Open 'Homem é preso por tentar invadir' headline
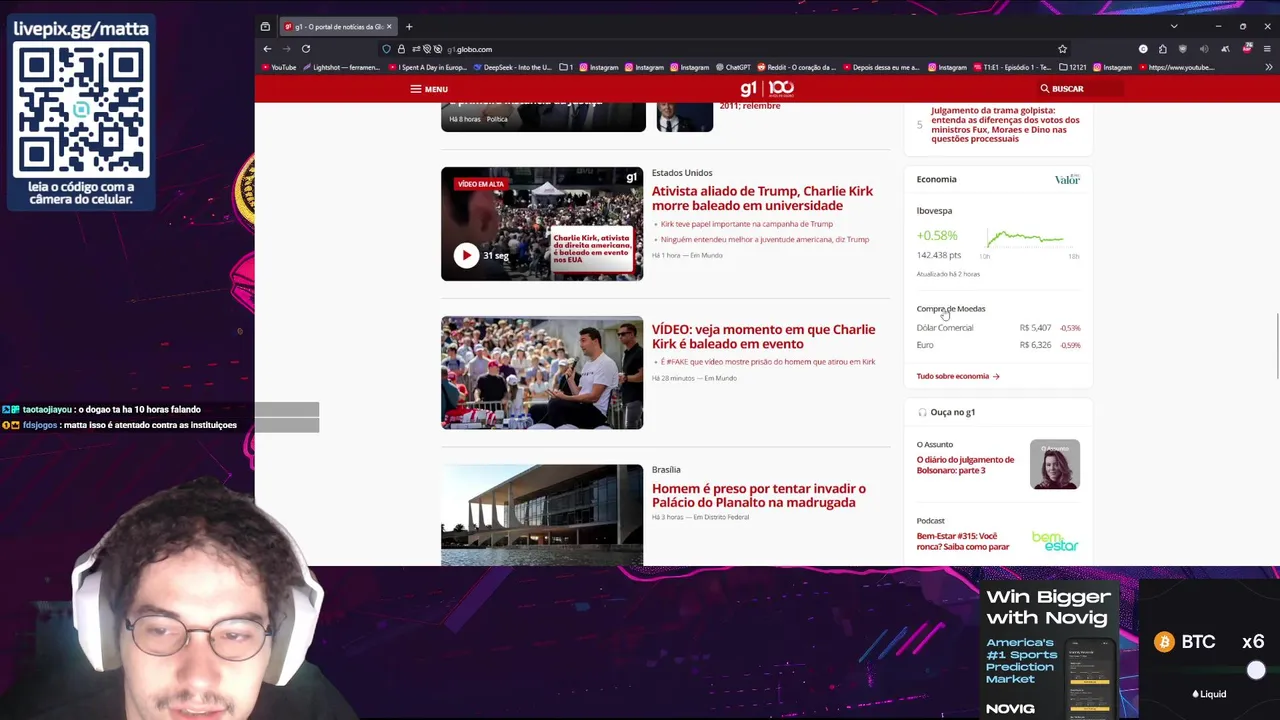 click(x=758, y=495)
